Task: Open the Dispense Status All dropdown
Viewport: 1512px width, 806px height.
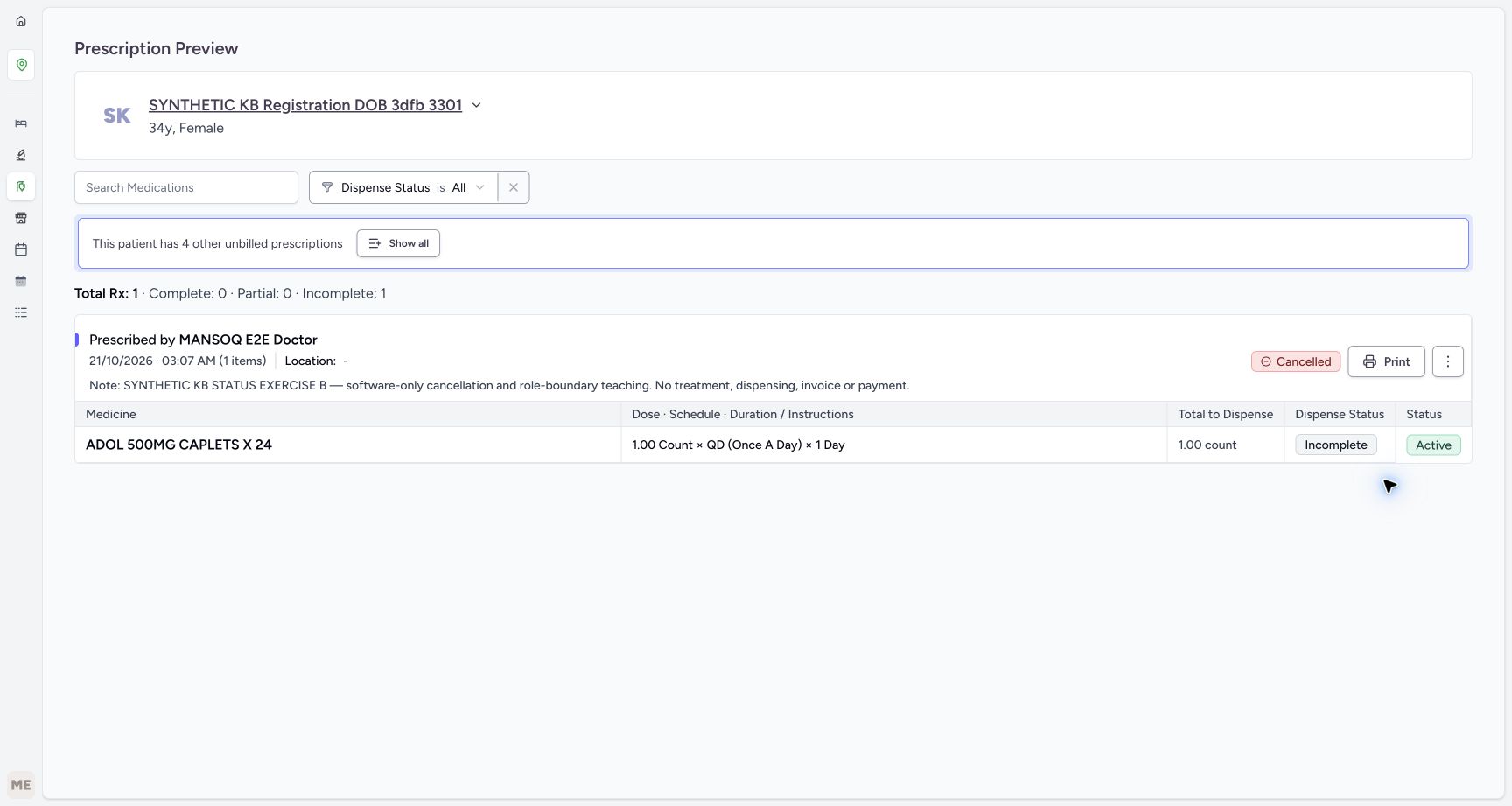Action: (468, 187)
